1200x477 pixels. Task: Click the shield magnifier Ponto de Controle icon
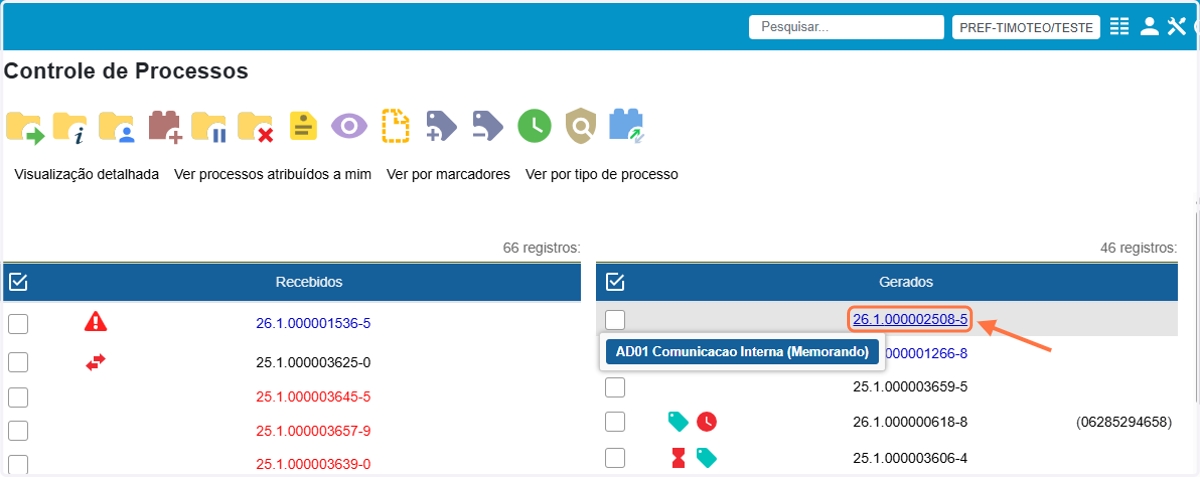(x=580, y=126)
